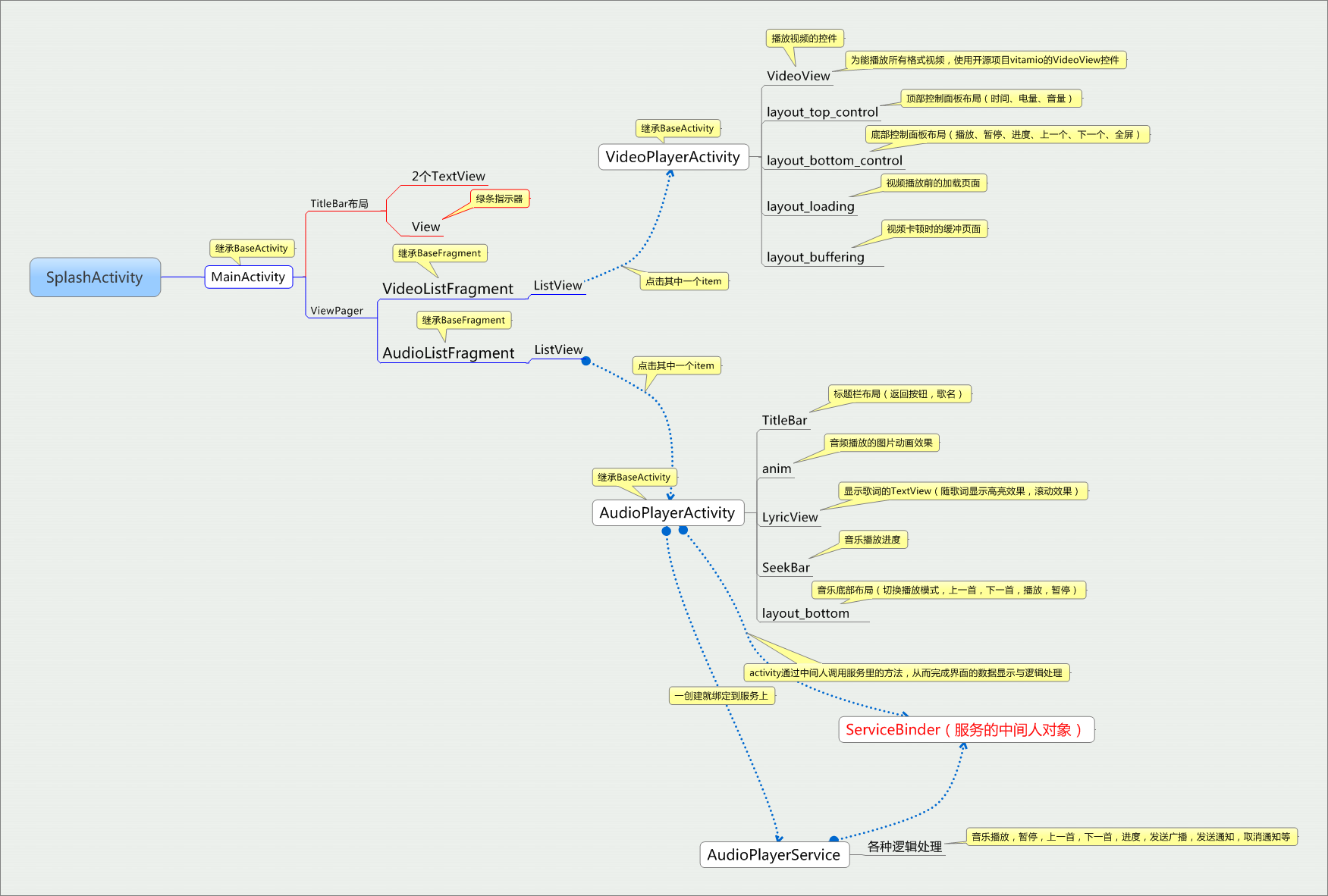Select the 视频播放前的加载页面 callout
This screenshot has width=1328, height=896.
click(x=934, y=183)
